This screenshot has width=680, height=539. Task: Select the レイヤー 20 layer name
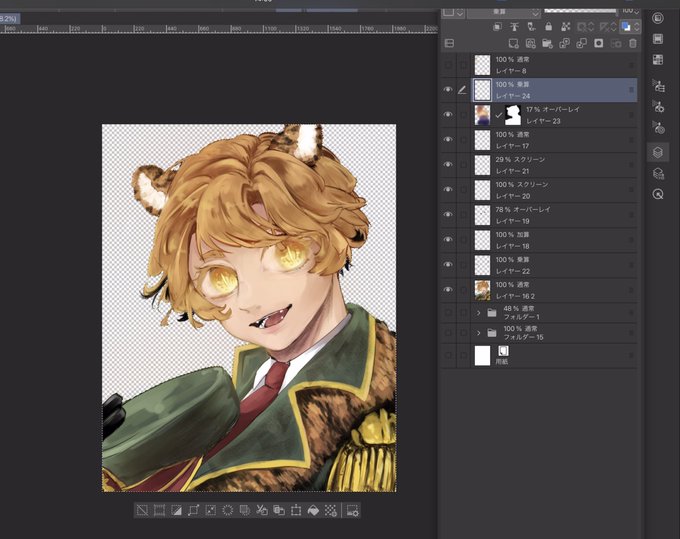pyautogui.click(x=513, y=196)
